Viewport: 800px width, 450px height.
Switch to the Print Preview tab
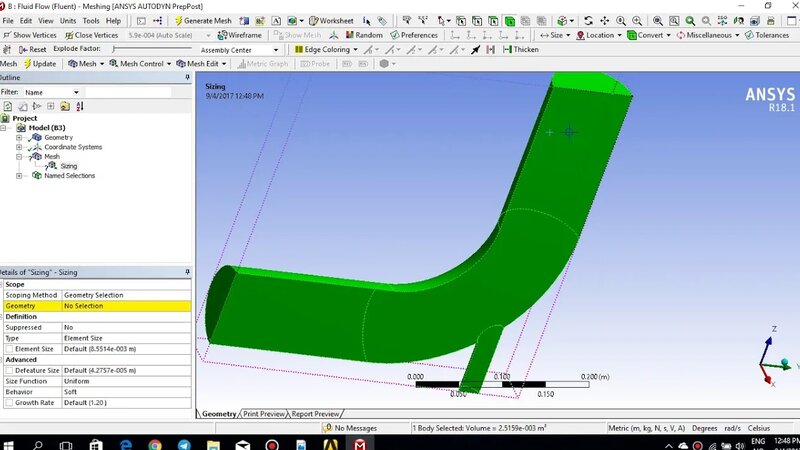[x=264, y=414]
